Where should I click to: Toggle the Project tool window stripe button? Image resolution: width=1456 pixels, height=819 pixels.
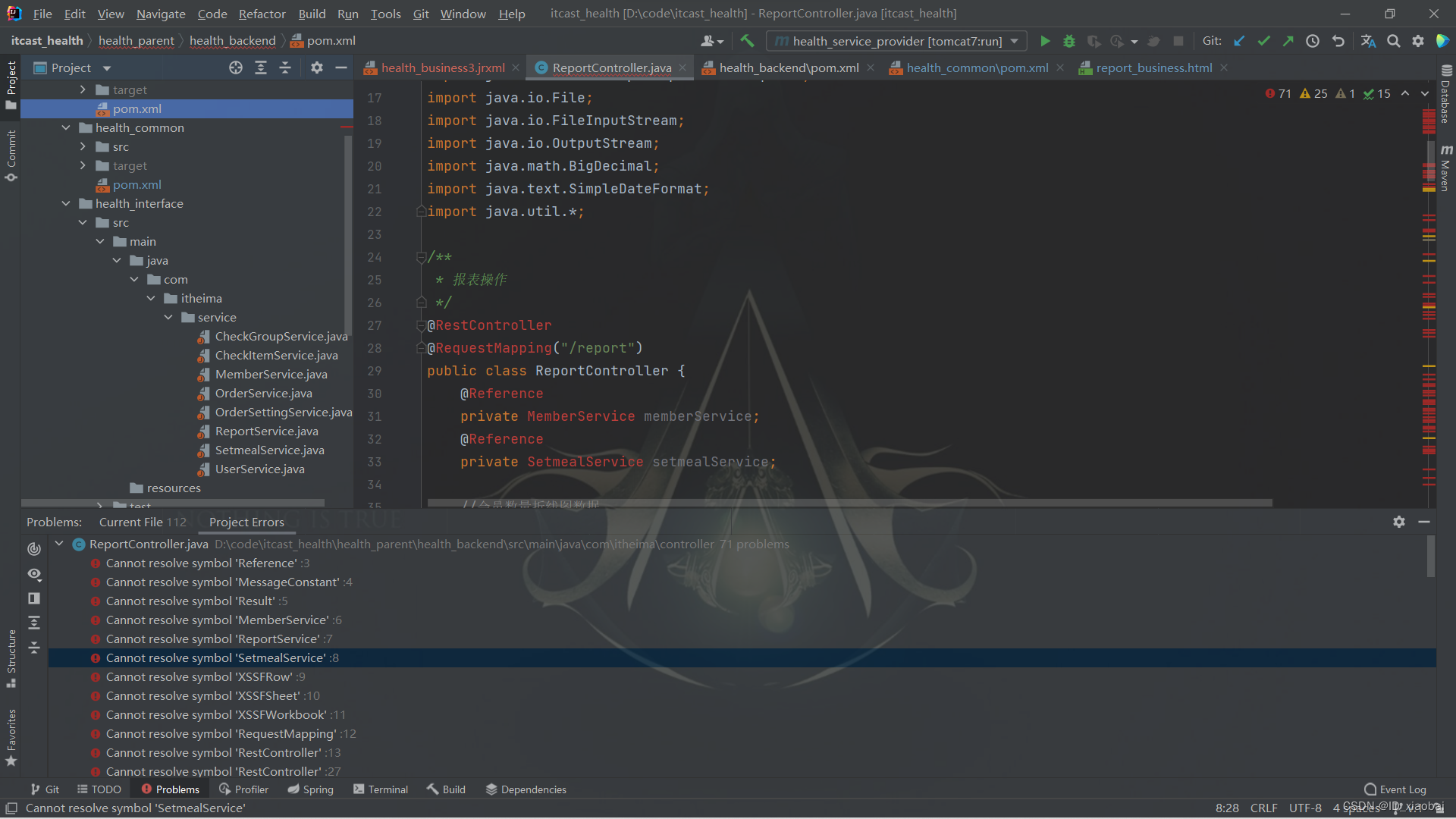(x=11, y=83)
